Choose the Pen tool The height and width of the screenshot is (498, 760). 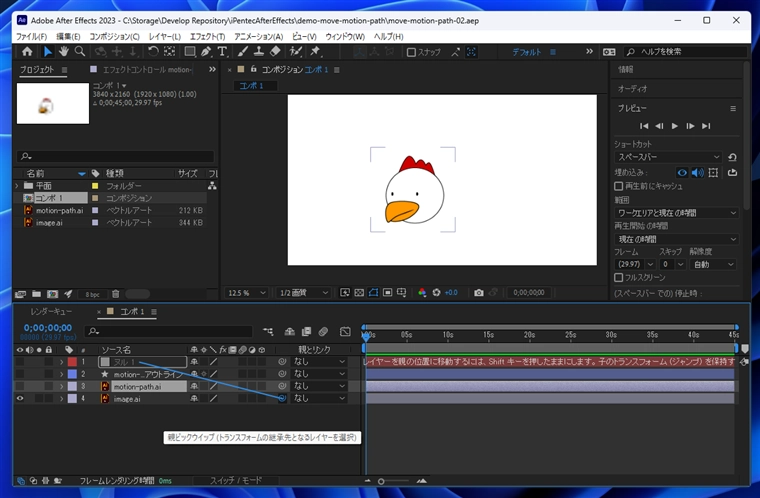click(x=206, y=52)
